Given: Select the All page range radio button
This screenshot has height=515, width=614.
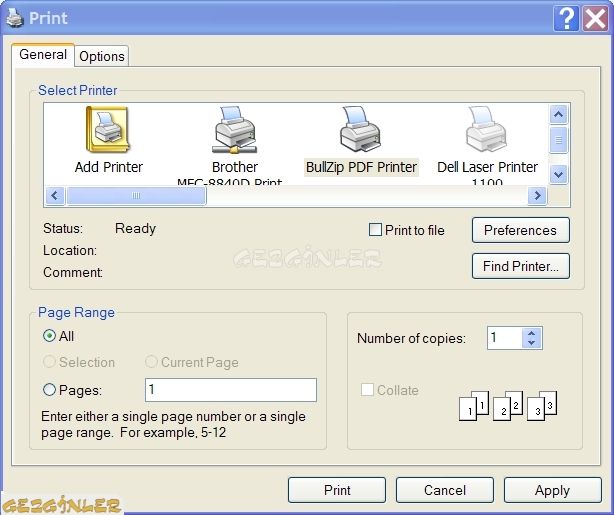Looking at the screenshot, I should click(x=49, y=336).
